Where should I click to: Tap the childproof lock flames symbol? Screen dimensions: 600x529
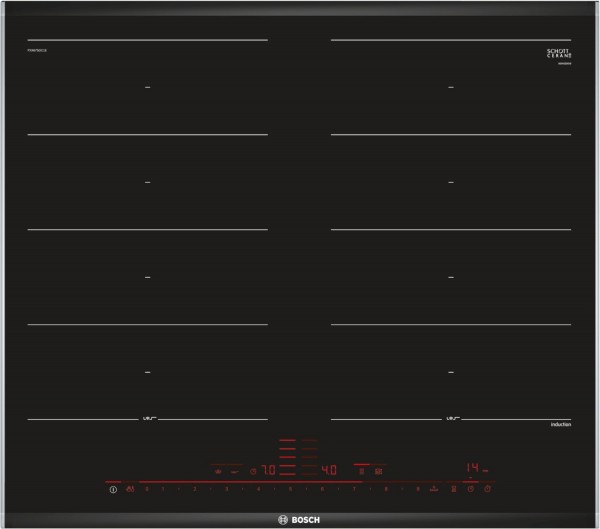click(130, 489)
